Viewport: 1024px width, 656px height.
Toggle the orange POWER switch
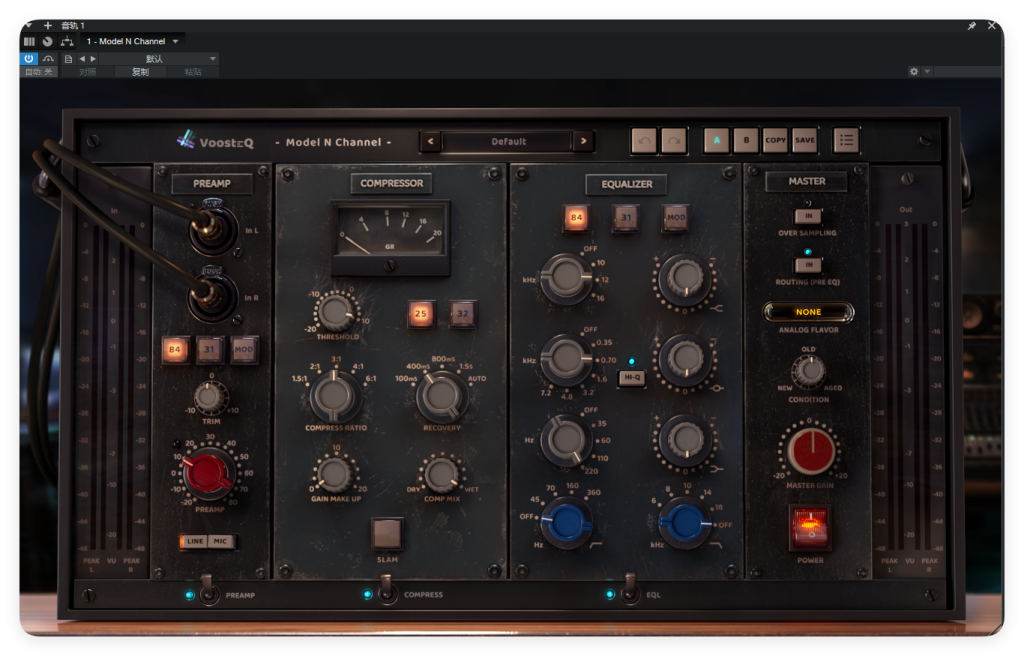(x=810, y=528)
